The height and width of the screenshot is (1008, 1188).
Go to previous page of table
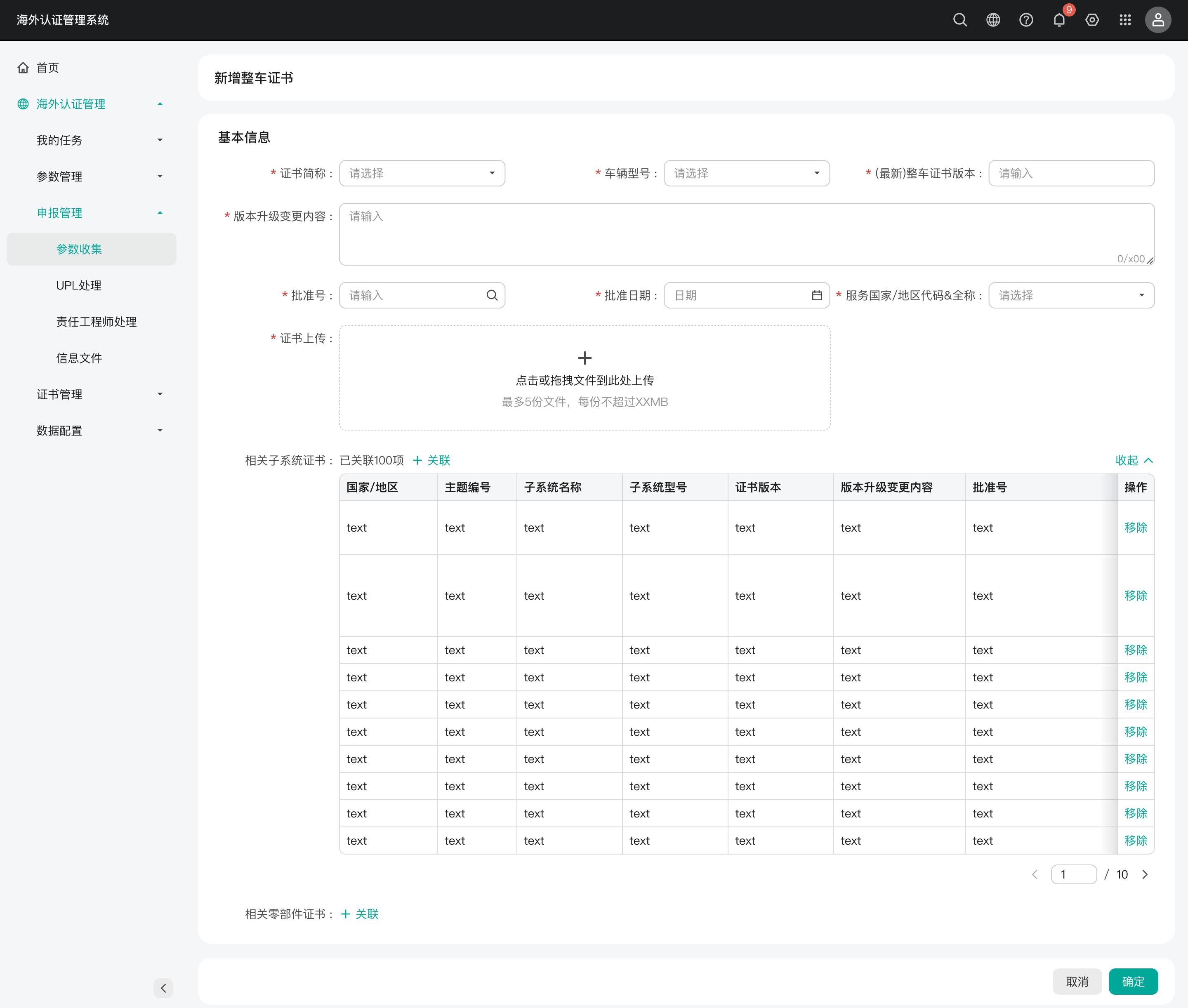coord(1035,874)
